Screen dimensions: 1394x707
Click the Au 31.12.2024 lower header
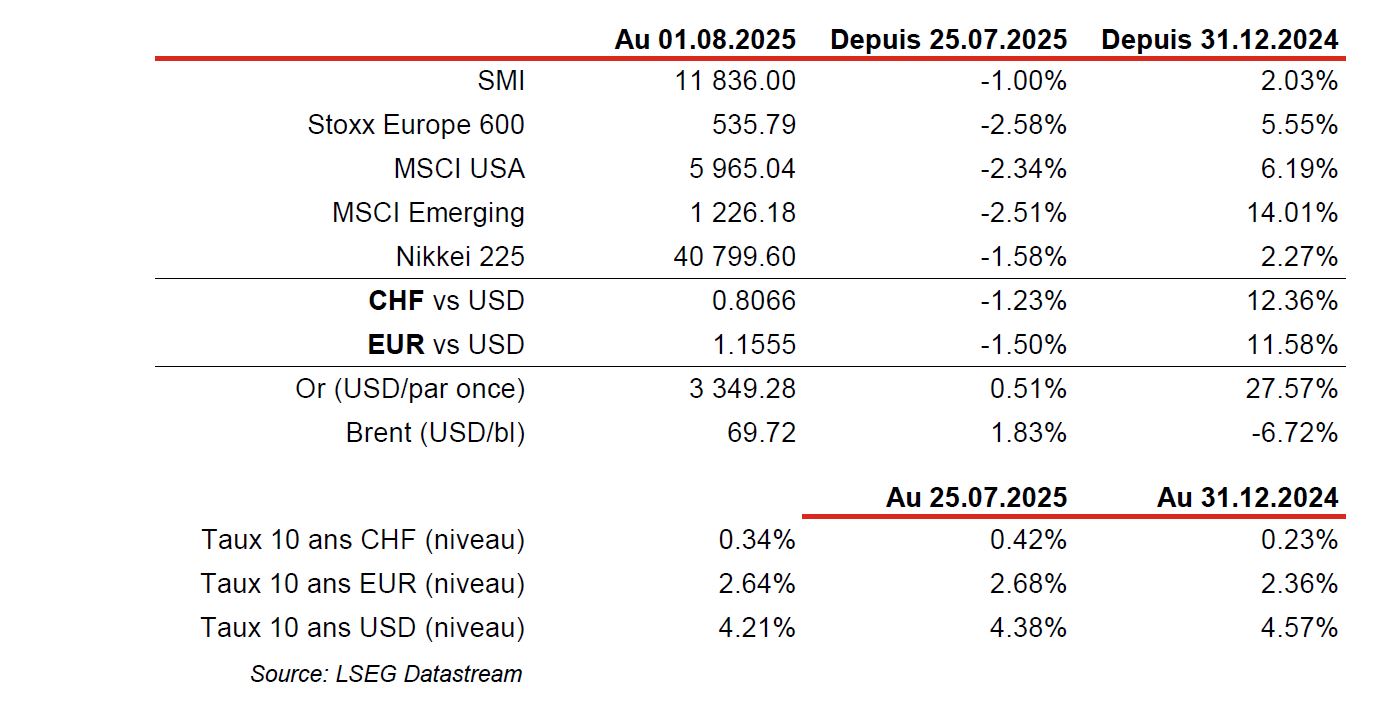pos(1247,497)
